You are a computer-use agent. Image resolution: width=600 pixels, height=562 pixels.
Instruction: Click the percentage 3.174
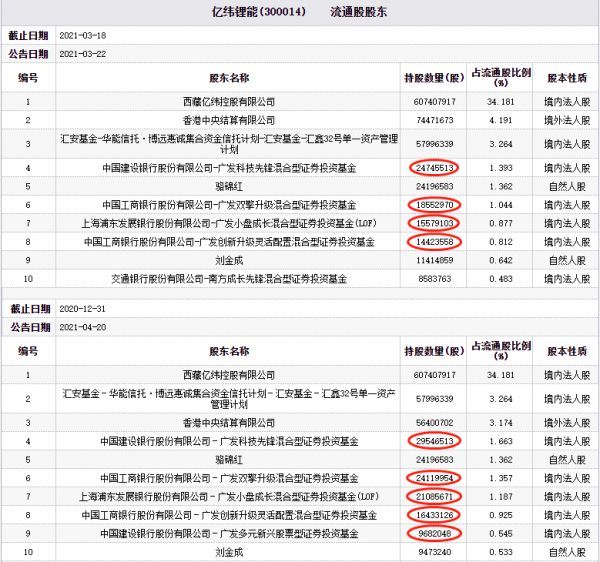[x=501, y=422]
